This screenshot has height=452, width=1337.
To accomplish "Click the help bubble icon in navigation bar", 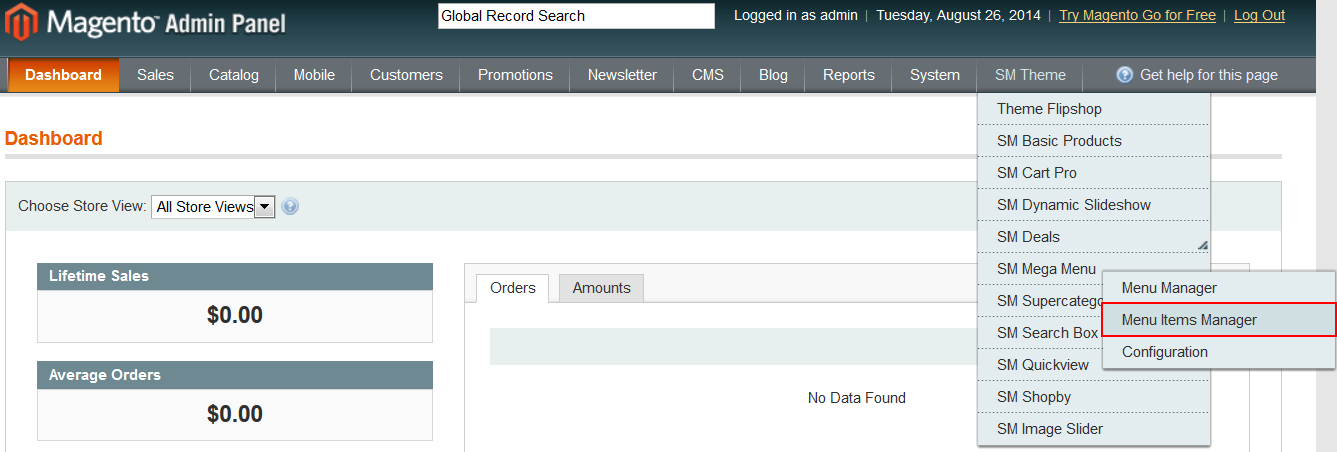I will tap(1125, 75).
